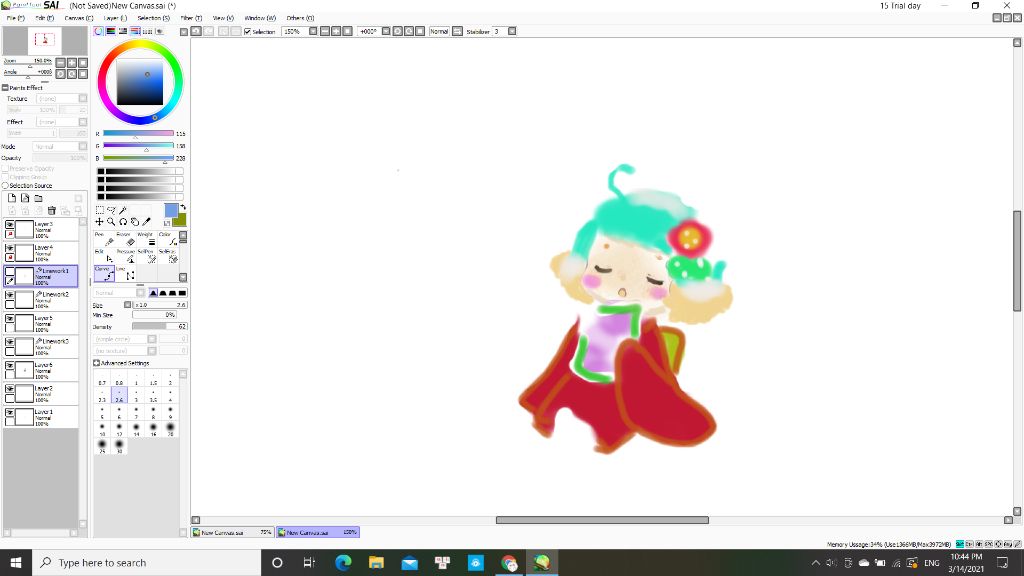Viewport: 1024px width, 576px height.
Task: Create a new normal layer
Action: 12,198
